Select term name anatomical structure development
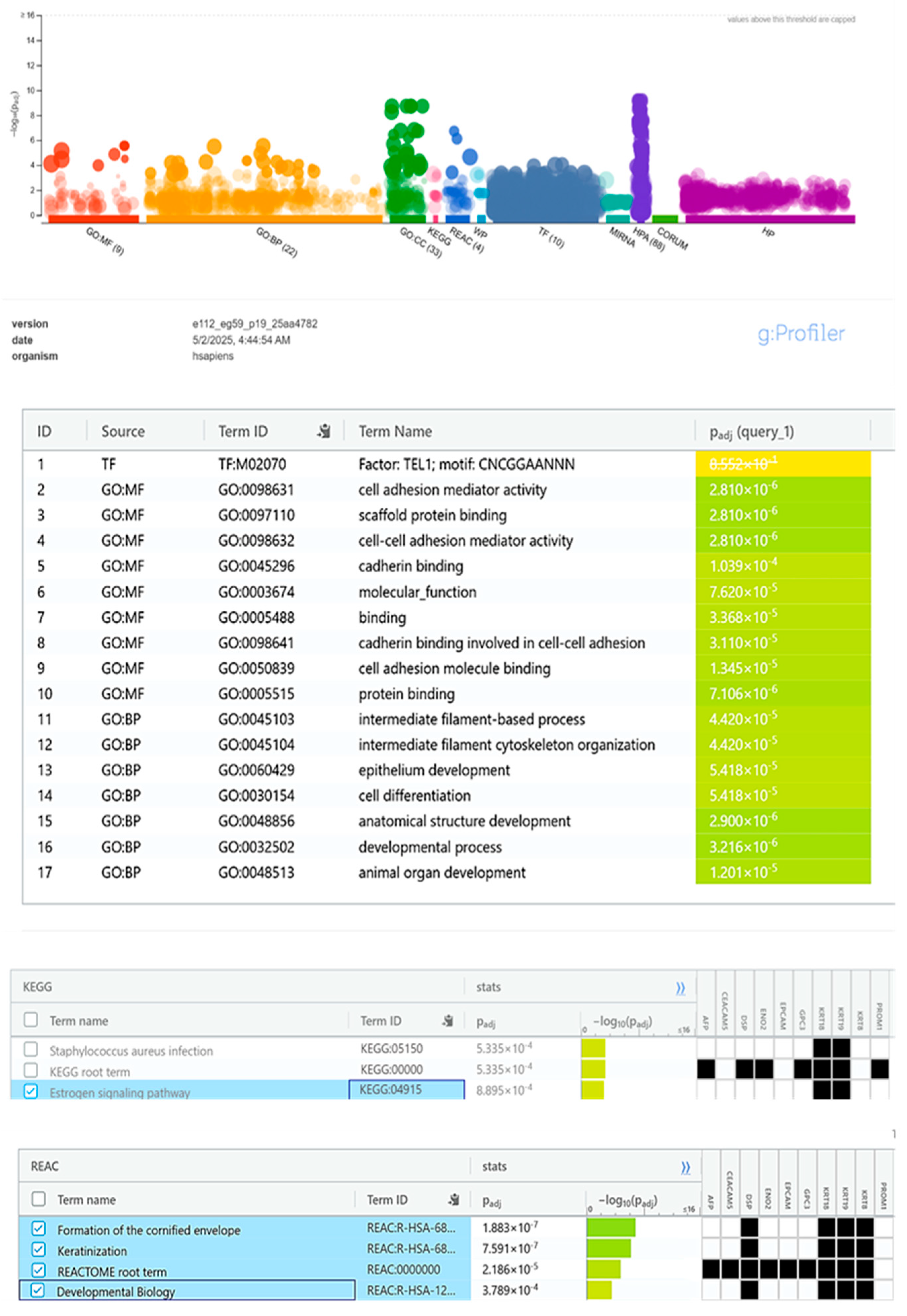The height and width of the screenshot is (1316, 907). click(464, 822)
